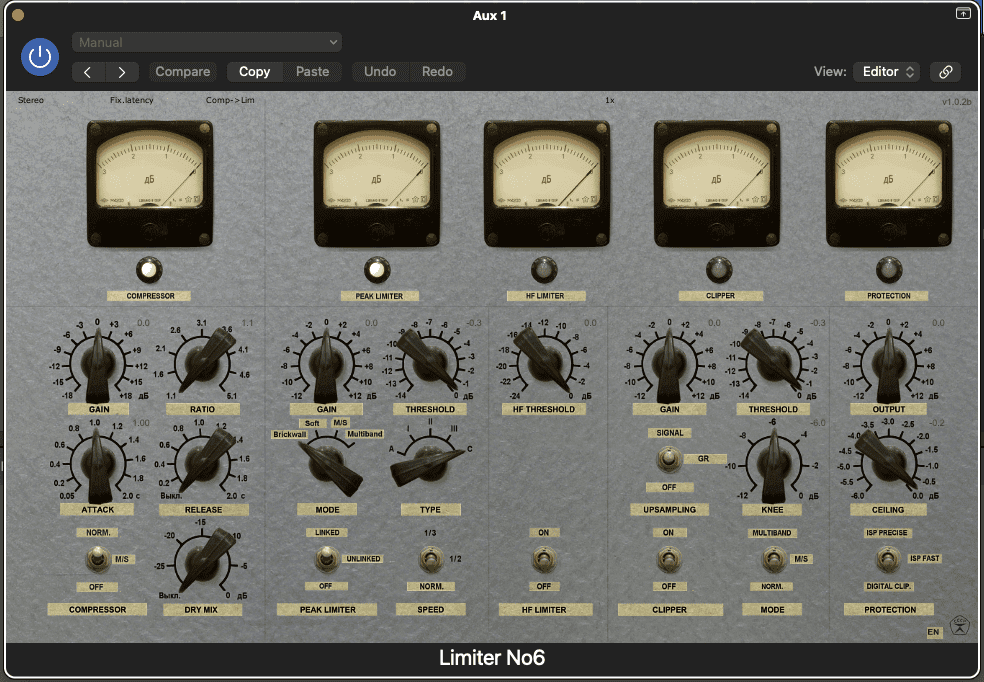Click the Ceiling knob
Screen dimensions: 984x682
coord(888,462)
